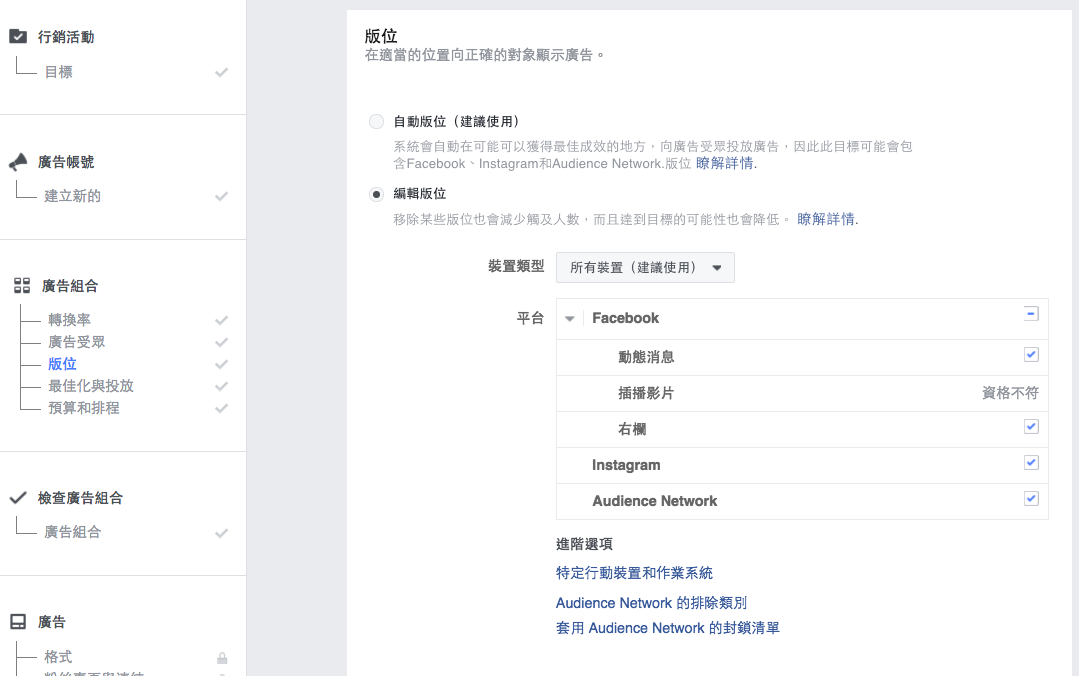Click the Audience Network platform label

tap(654, 500)
